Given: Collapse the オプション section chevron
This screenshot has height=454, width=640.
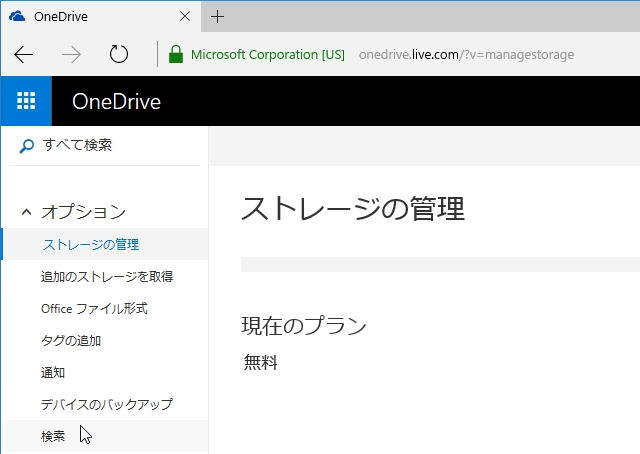Looking at the screenshot, I should click(x=27, y=212).
